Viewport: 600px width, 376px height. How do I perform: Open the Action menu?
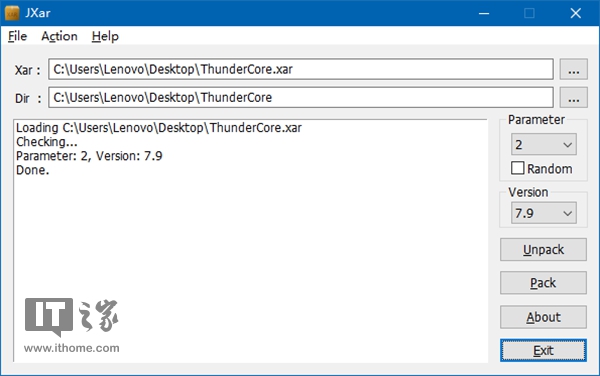(x=59, y=36)
